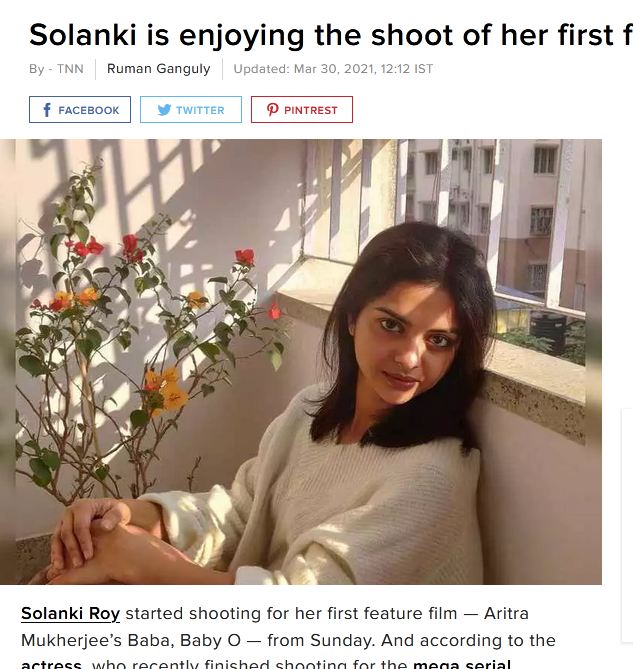Viewport: 633px width, 669px height.
Task: Share the article via FACEBOOK button label
Action: 89,111
